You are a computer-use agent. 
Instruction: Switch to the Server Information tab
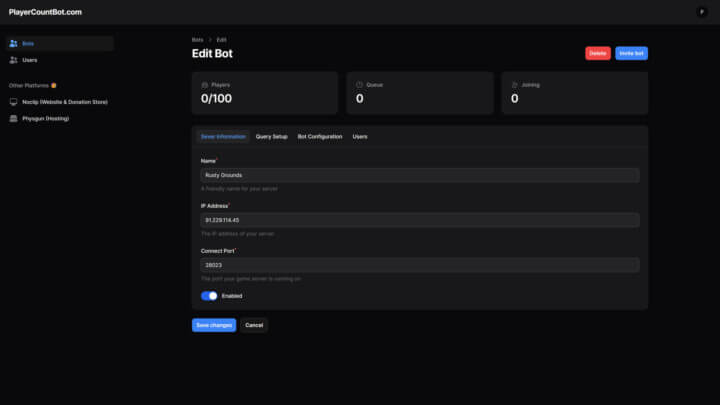pyautogui.click(x=223, y=136)
